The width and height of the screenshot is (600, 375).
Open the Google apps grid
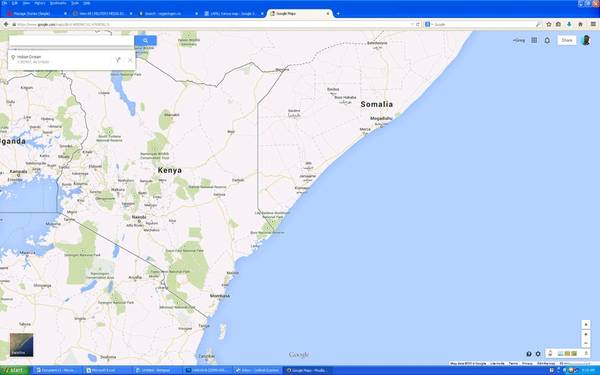pos(534,40)
